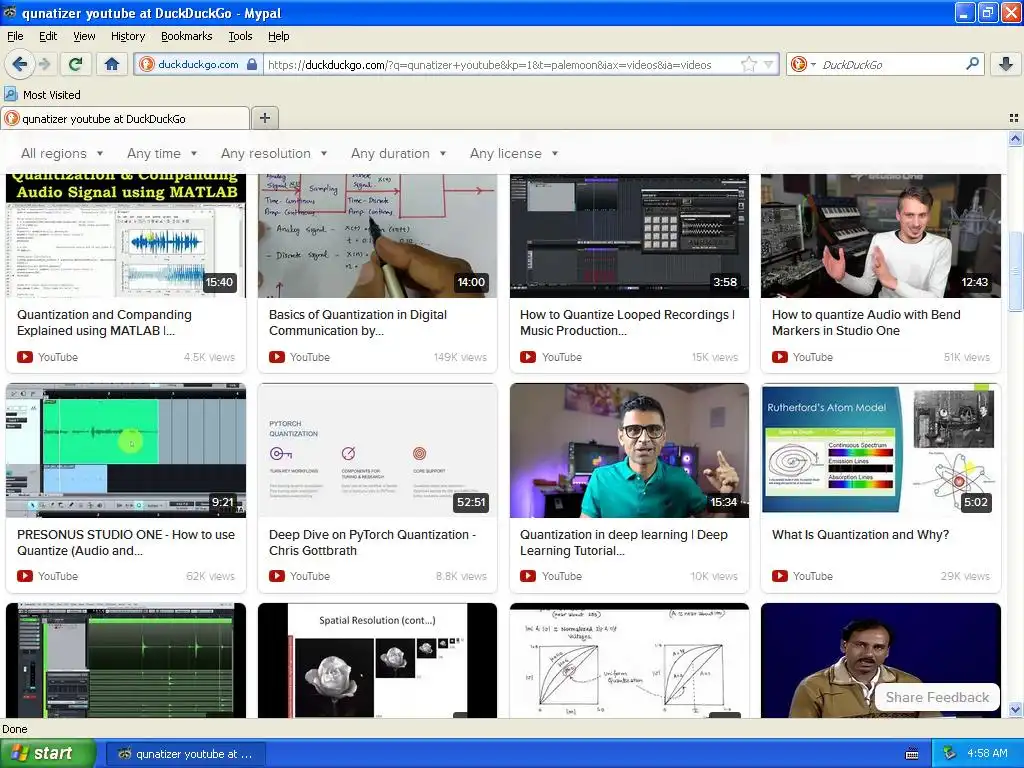Open the View menu
This screenshot has height=768, width=1024.
84,36
